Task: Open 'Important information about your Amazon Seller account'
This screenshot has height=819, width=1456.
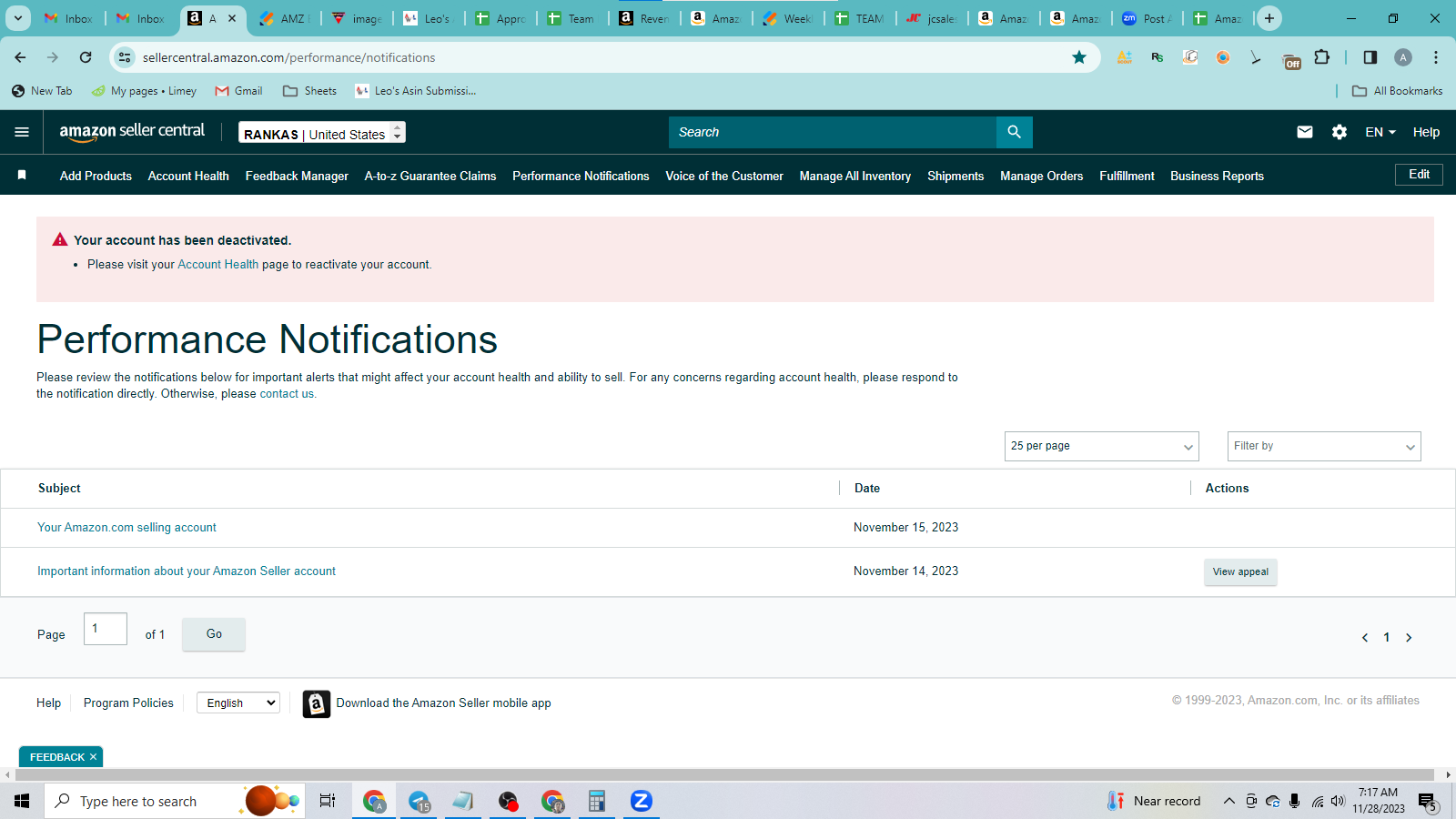Action: 187,571
